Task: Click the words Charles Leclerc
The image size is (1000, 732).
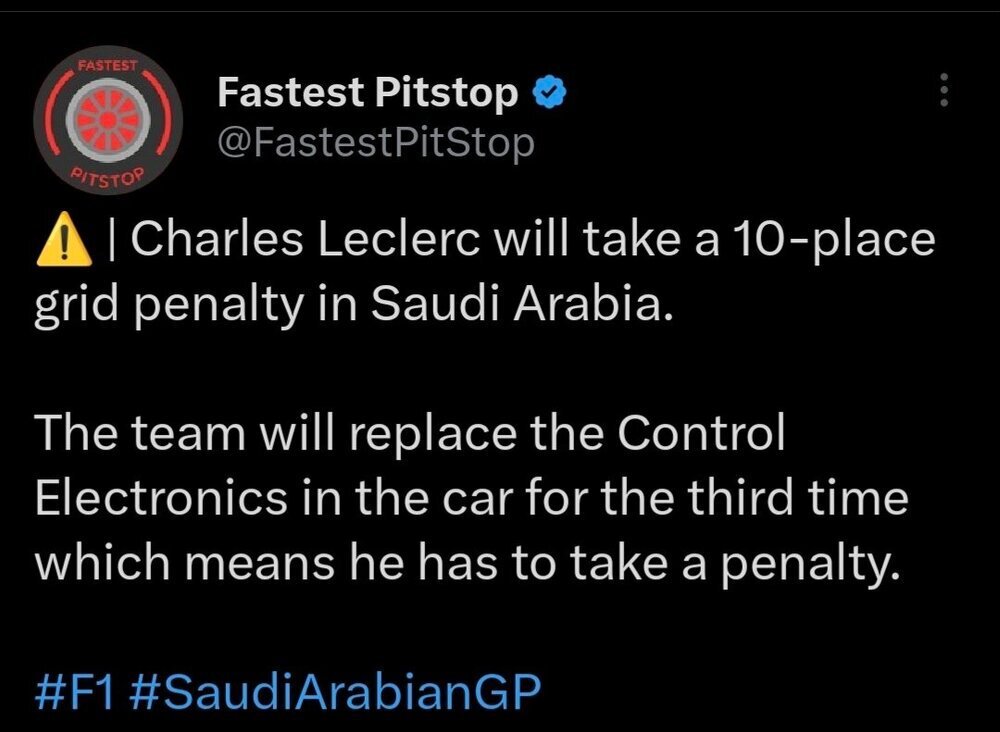Action: pyautogui.click(x=304, y=239)
